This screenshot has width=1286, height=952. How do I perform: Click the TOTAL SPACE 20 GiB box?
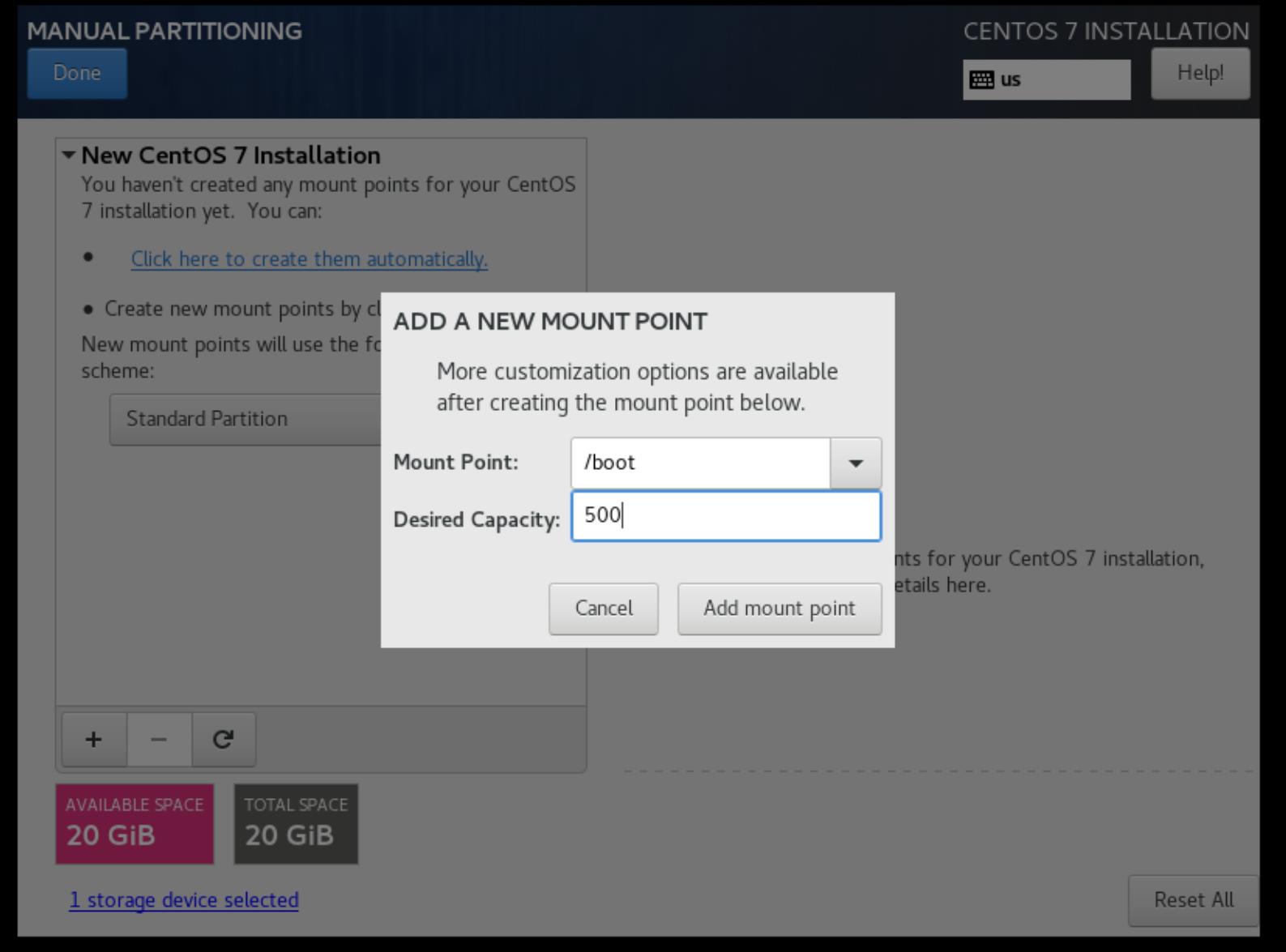point(296,824)
